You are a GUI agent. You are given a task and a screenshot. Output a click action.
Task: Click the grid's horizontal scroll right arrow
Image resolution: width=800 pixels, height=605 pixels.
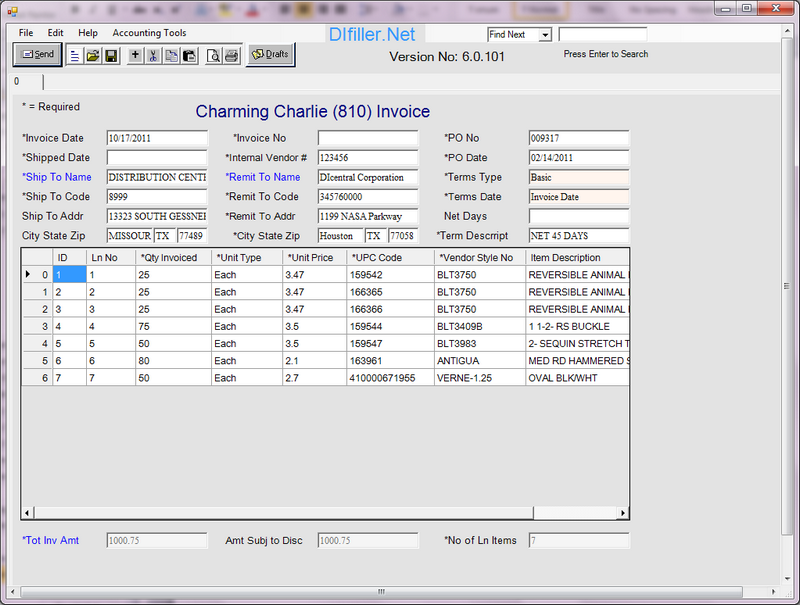coord(622,513)
